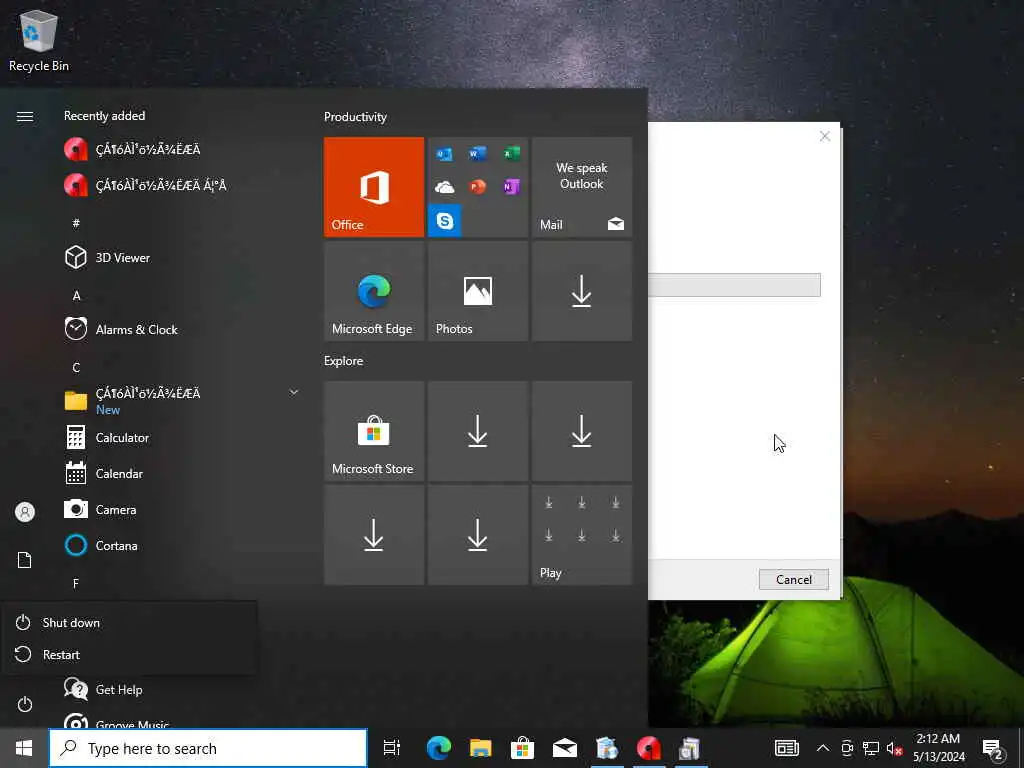Open the Recycle Bin desktop icon
This screenshot has height=768, width=1024.
point(39,40)
